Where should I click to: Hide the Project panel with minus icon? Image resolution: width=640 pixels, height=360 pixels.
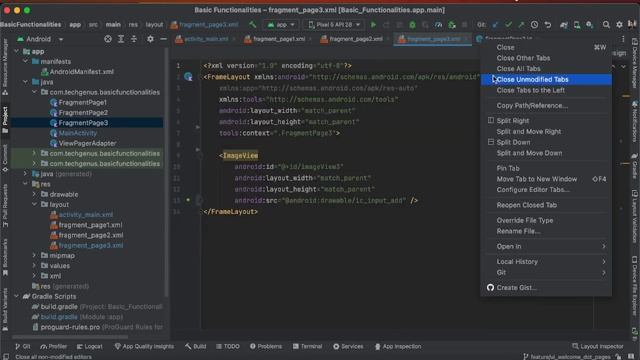[163, 39]
